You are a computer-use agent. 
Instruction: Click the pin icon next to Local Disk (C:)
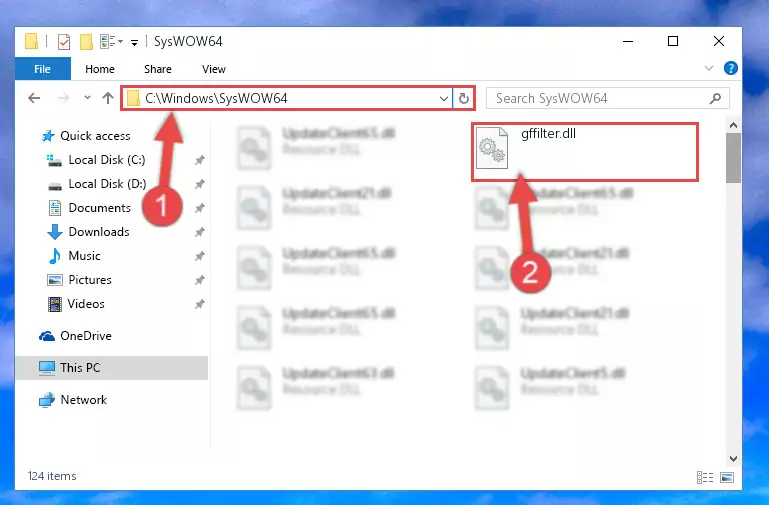[x=200, y=160]
